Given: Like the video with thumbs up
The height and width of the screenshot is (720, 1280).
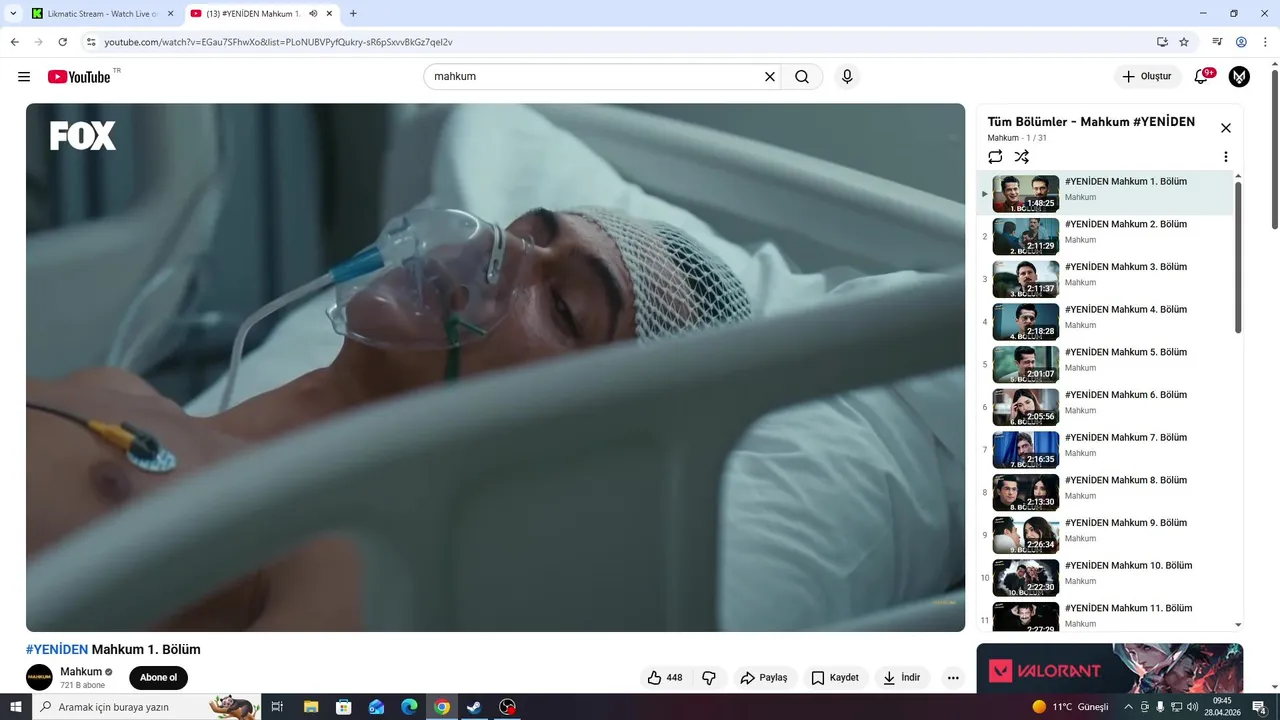Looking at the screenshot, I should tap(665, 678).
